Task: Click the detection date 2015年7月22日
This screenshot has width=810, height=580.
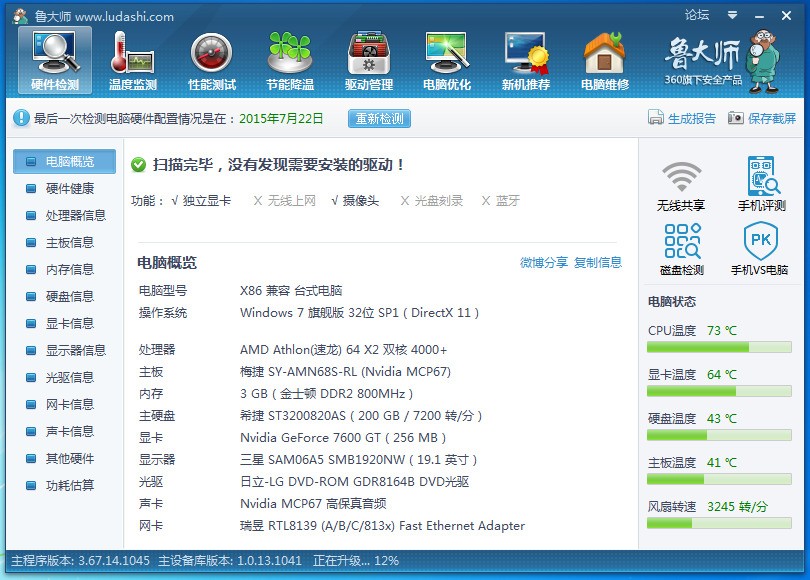Action: pyautogui.click(x=281, y=118)
